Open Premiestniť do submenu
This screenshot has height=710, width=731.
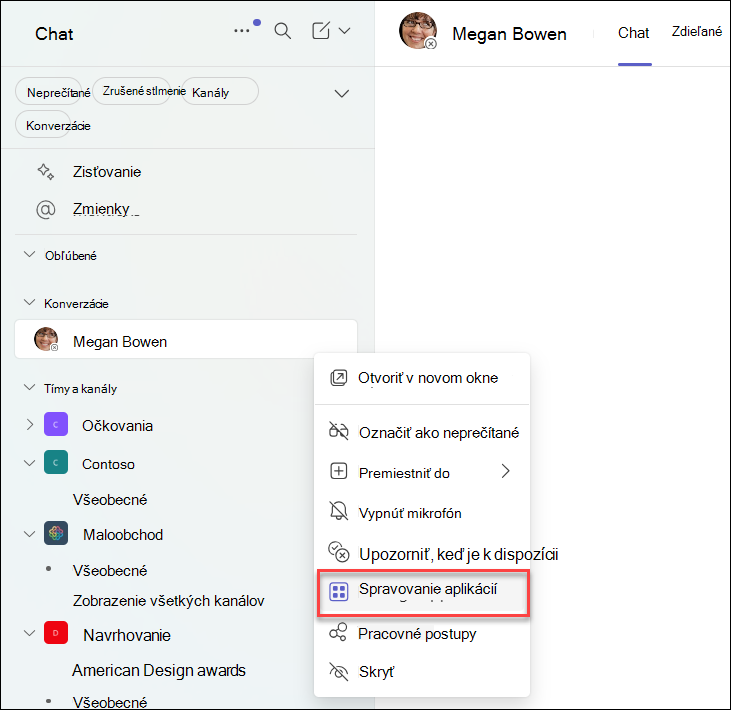pyautogui.click(x=422, y=472)
